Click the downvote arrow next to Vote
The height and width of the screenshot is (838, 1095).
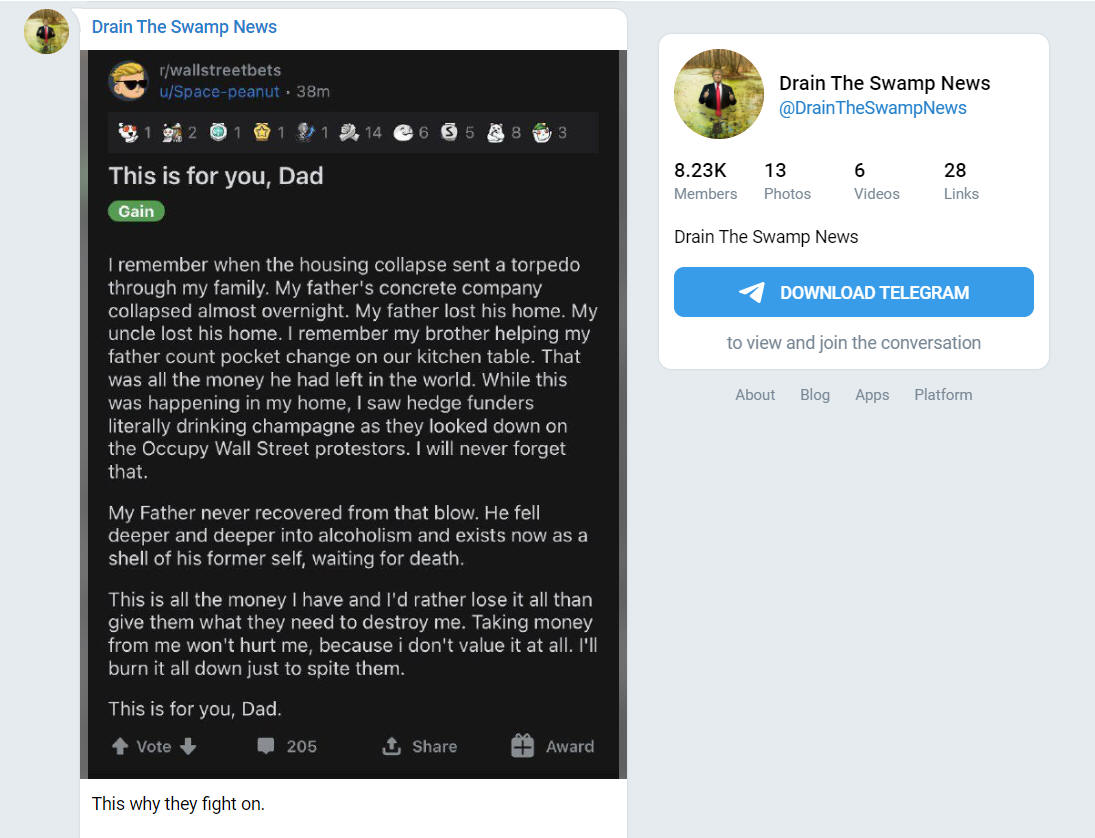tap(188, 747)
